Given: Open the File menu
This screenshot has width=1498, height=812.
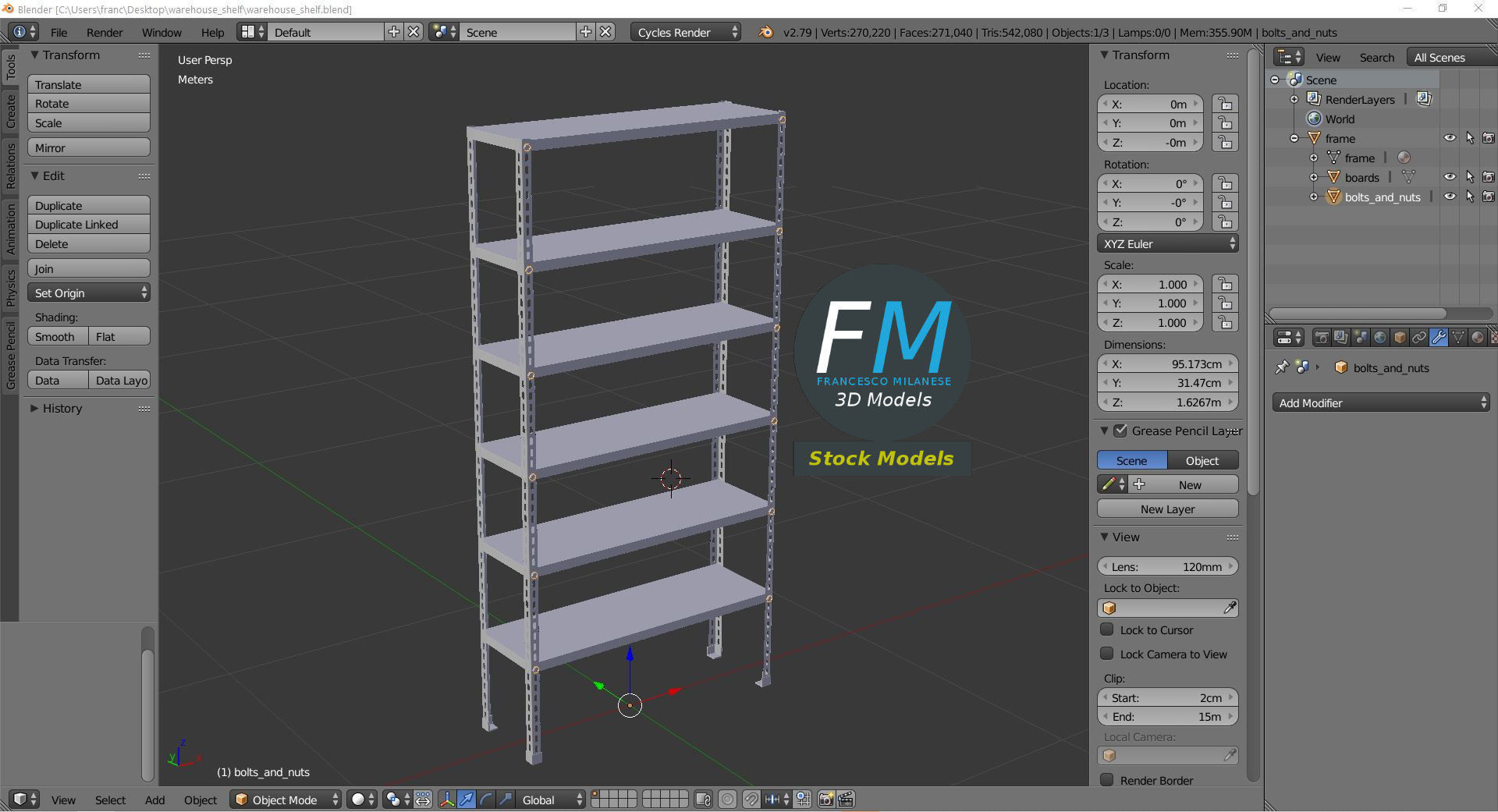Looking at the screenshot, I should coord(59,32).
